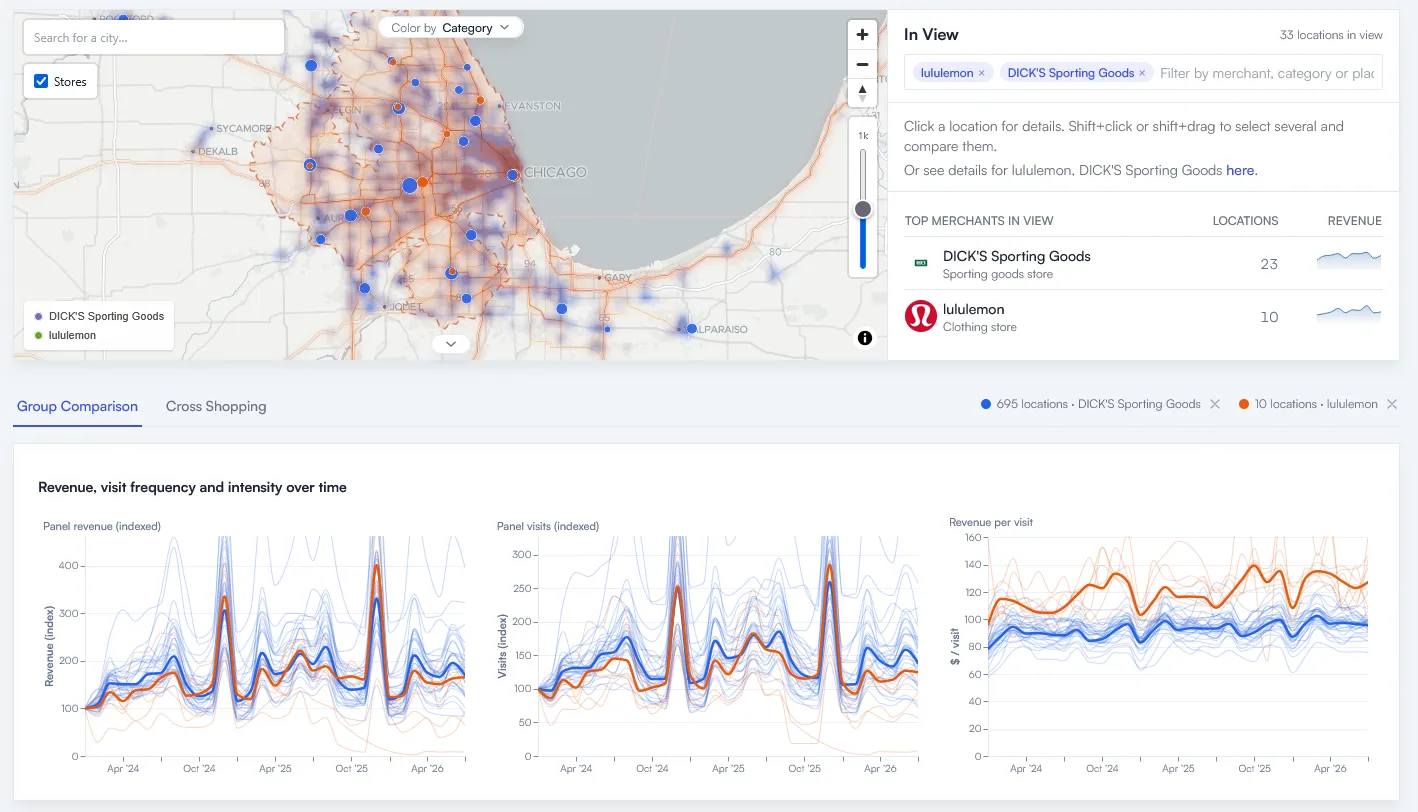Select lululemon merchant row
1418x812 pixels.
click(1143, 317)
